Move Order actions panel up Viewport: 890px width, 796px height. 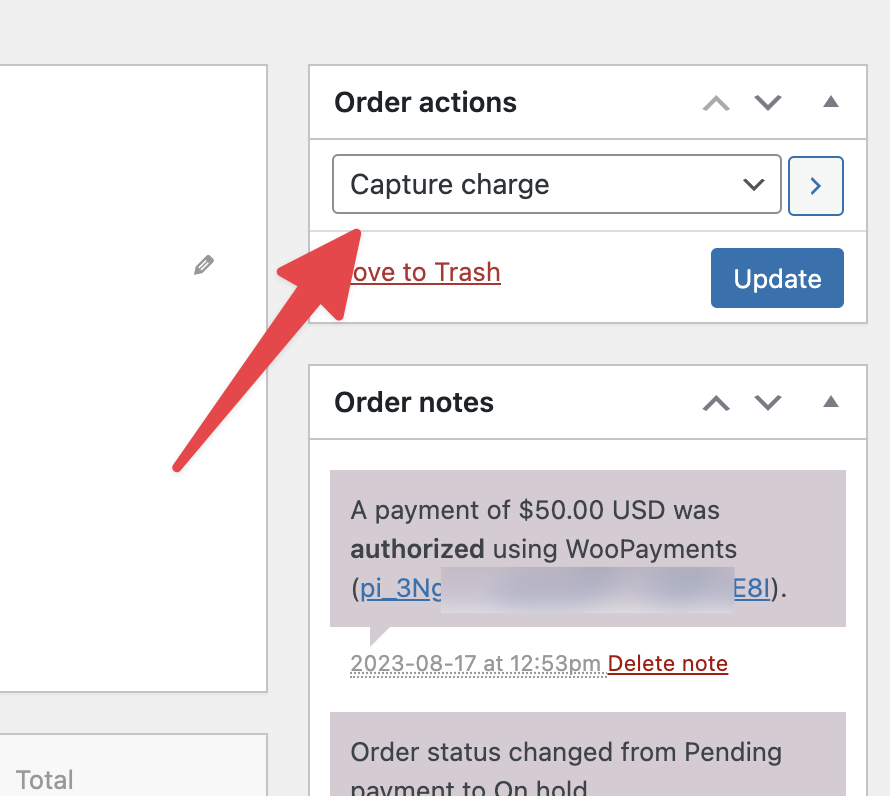coord(716,102)
